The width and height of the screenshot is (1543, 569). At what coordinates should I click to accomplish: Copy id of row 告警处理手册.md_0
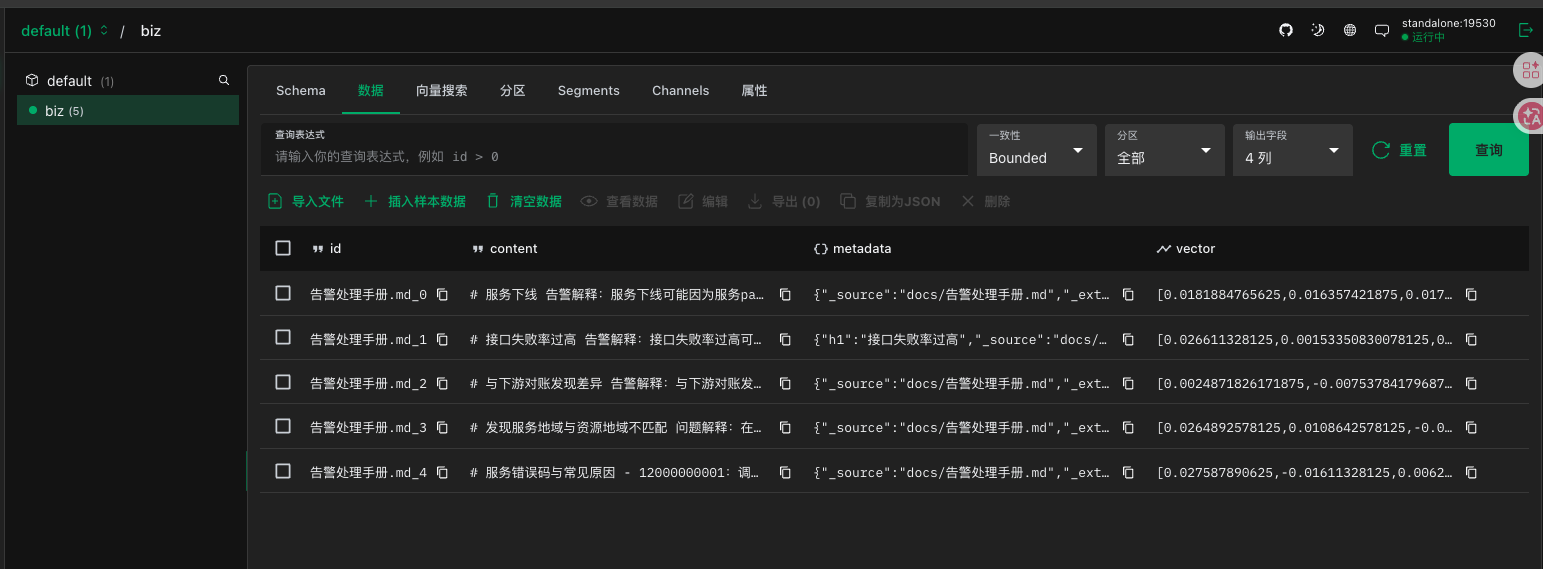click(442, 295)
